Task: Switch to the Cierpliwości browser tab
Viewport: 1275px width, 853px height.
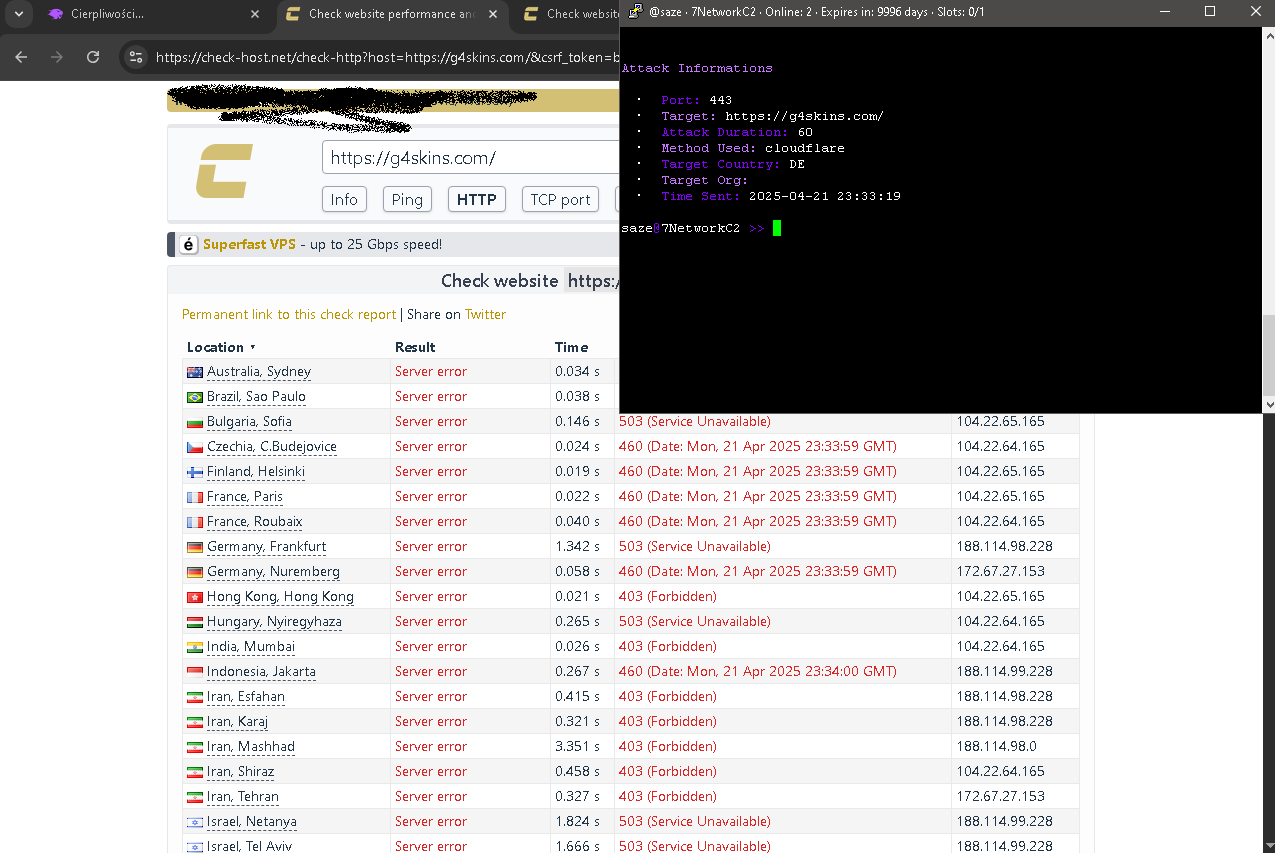Action: click(x=154, y=14)
